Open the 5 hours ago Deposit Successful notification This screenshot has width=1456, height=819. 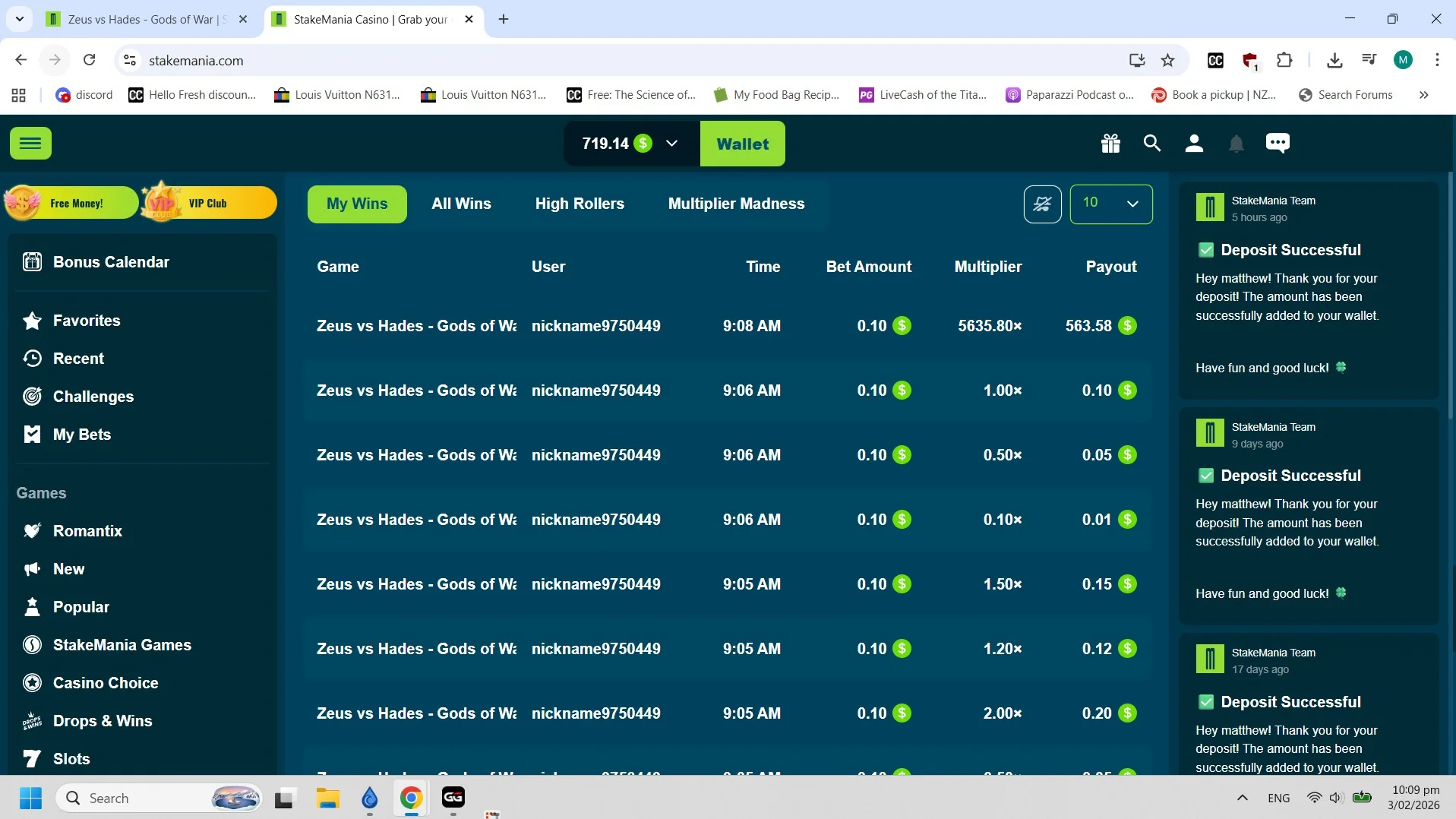[1309, 291]
